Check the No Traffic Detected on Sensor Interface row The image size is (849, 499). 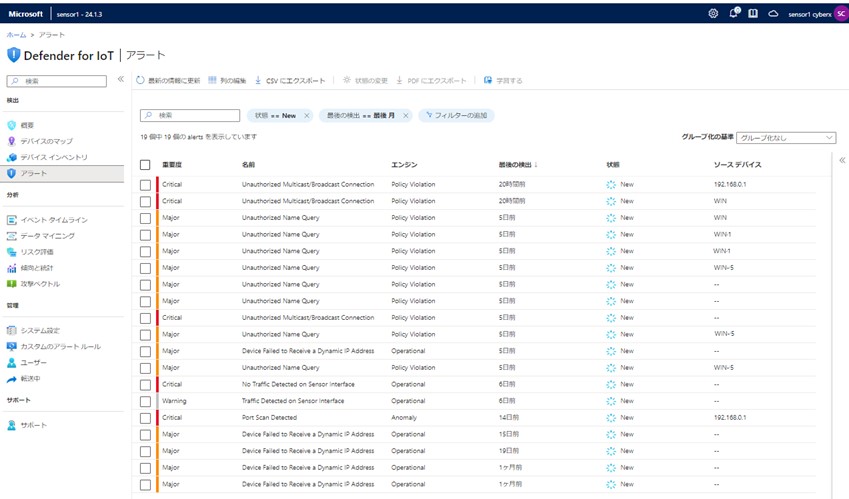pyautogui.click(x=145, y=384)
